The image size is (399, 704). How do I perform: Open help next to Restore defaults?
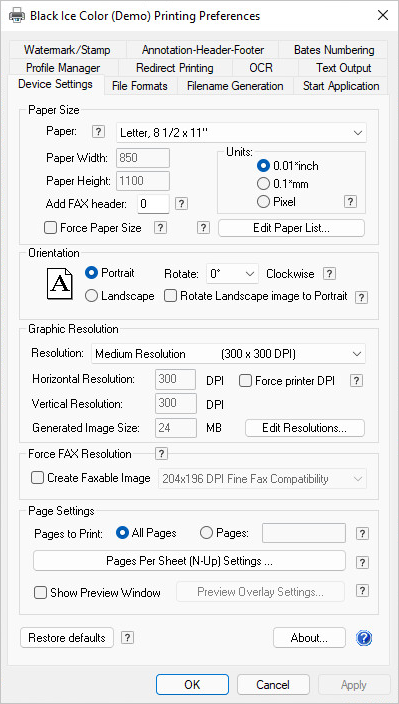coord(128,637)
